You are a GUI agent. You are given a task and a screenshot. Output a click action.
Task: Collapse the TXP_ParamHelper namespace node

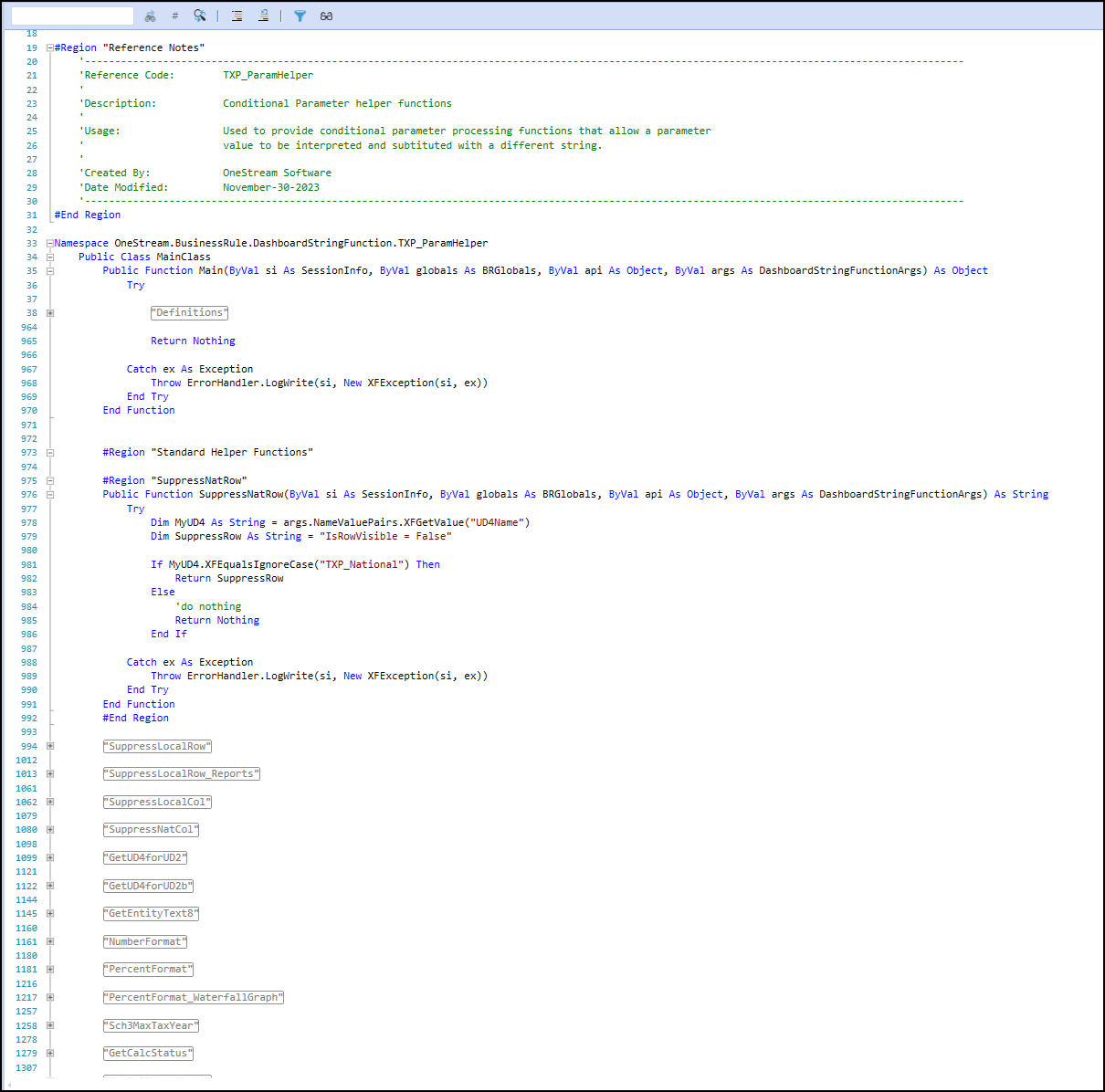coord(49,243)
